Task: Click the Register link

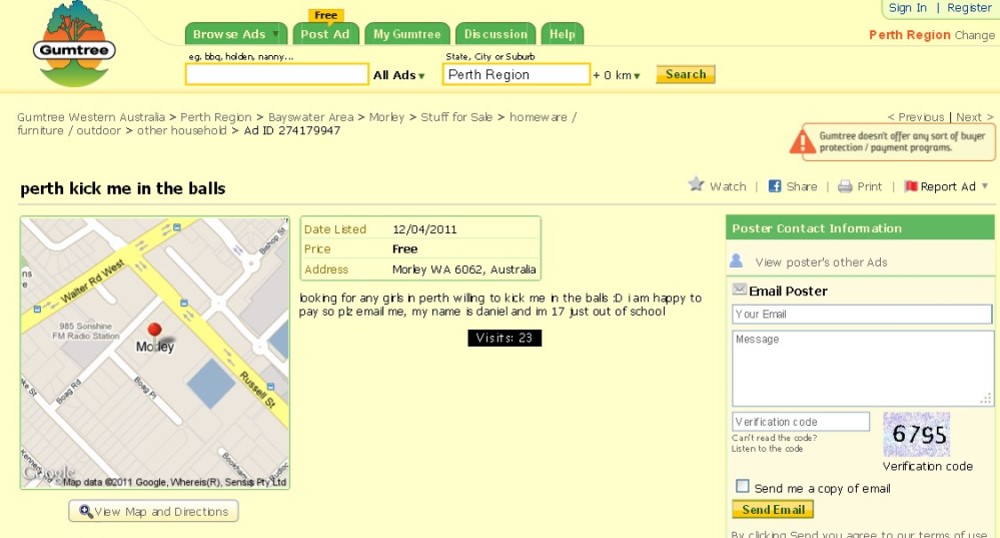Action: tap(969, 8)
